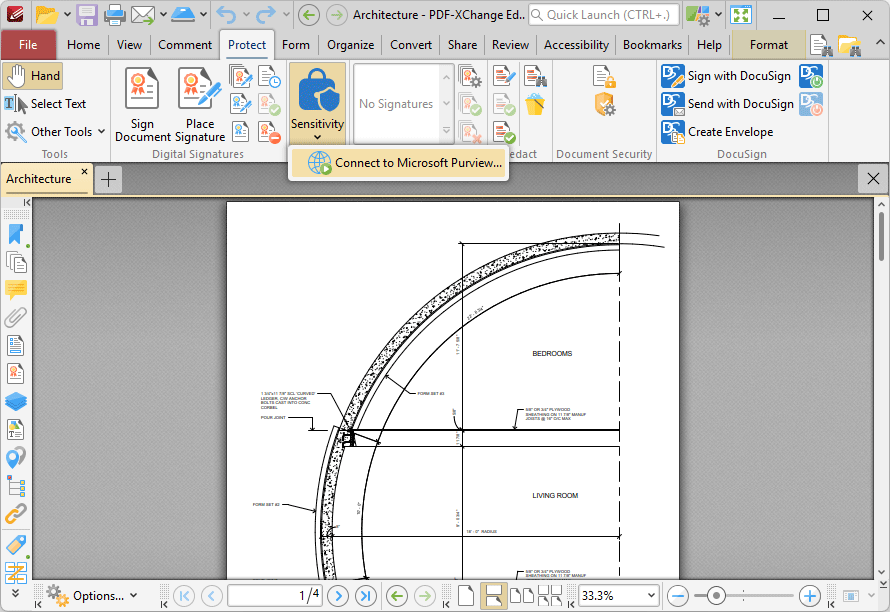890x612 pixels.
Task: Switch to single page layout
Action: tap(466, 596)
